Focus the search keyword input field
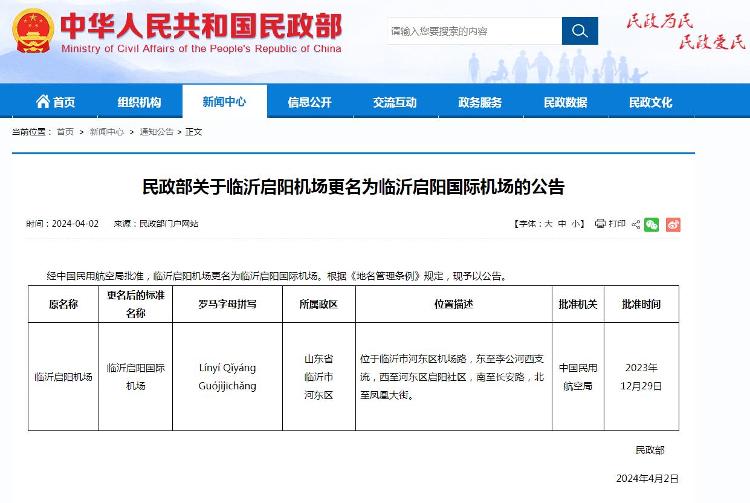 coord(472,31)
